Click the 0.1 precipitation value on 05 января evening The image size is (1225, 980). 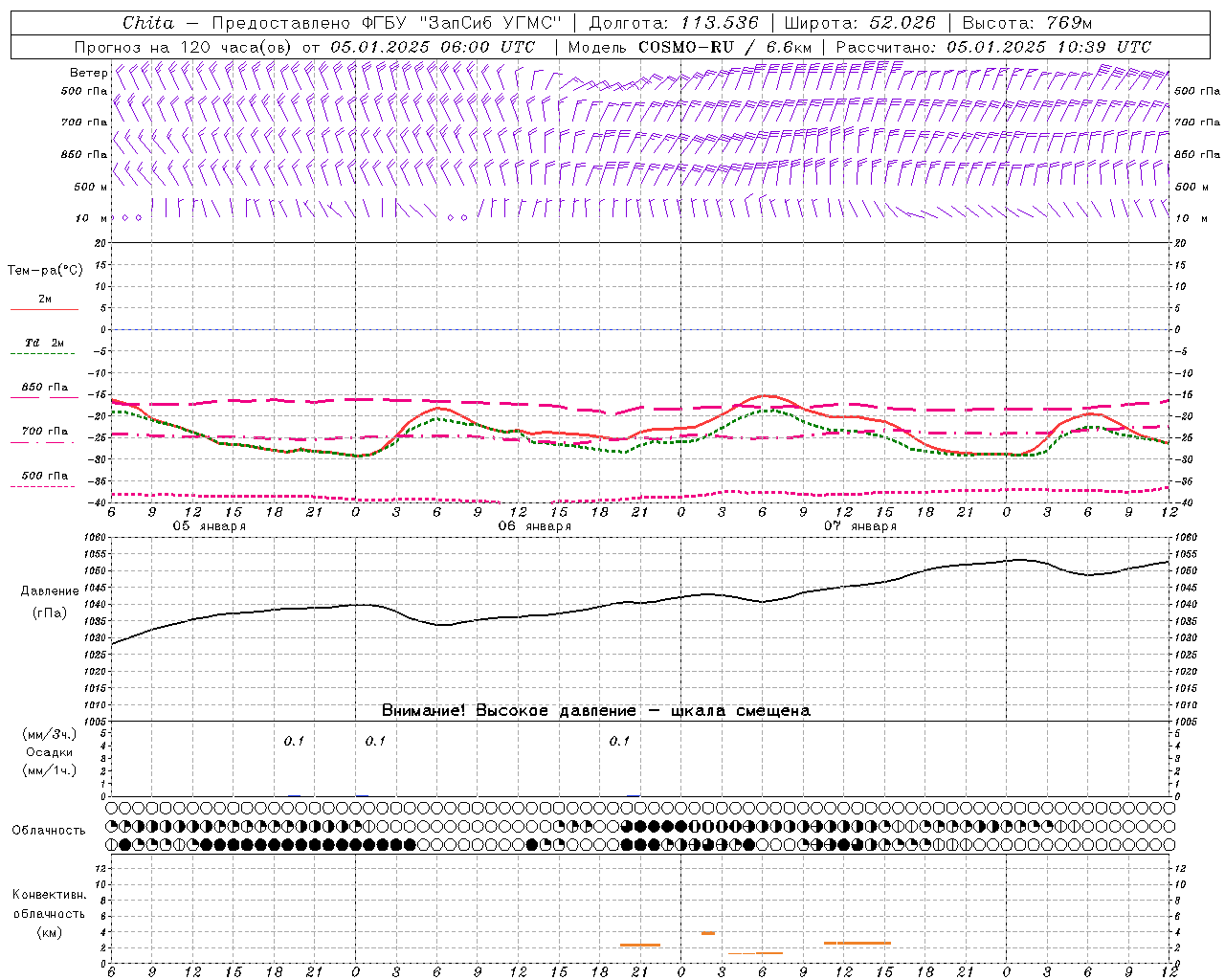coord(294,742)
